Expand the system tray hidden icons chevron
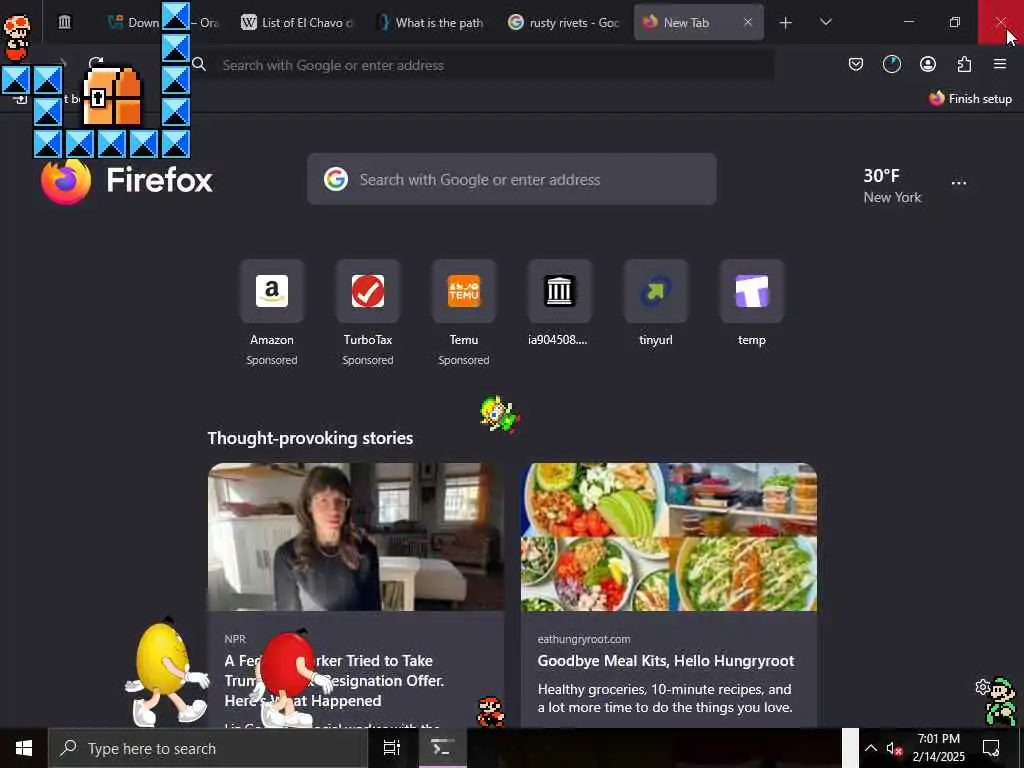Screen dimensions: 1024x768 [871, 748]
